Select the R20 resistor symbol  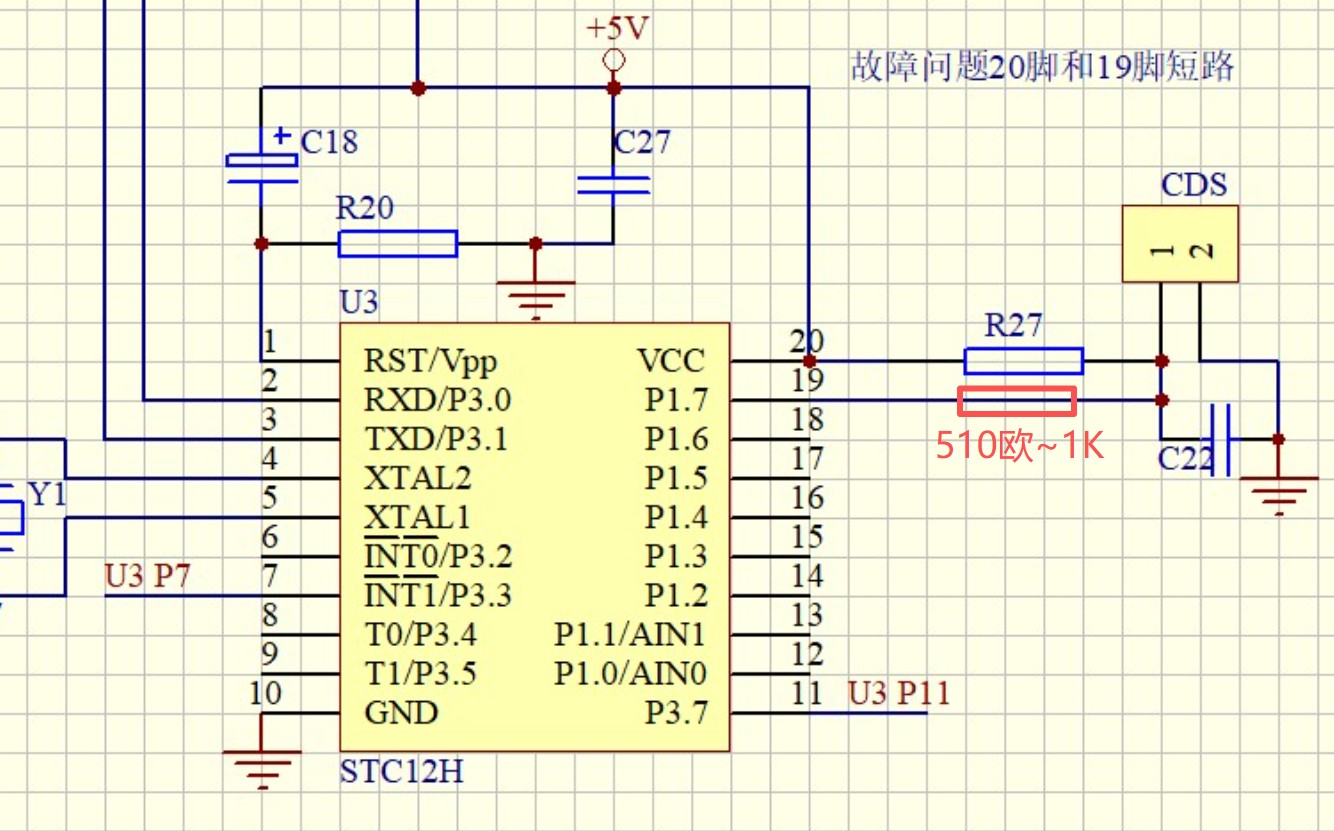click(397, 243)
